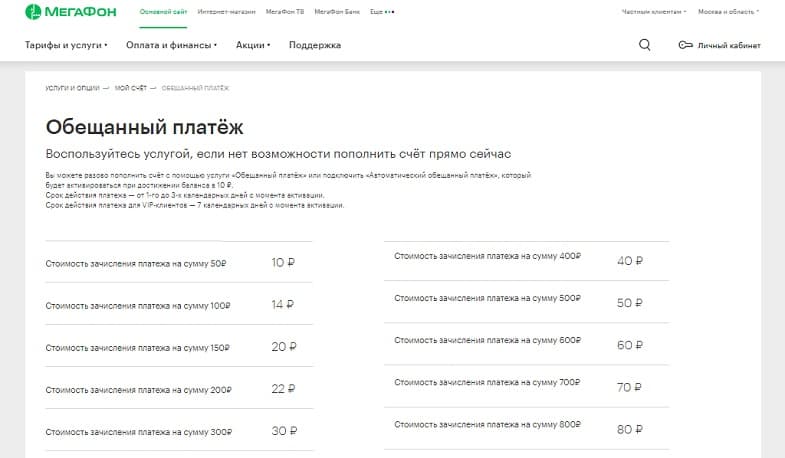Go to Интернет-магазин
The width and height of the screenshot is (785, 458).
tap(226, 12)
